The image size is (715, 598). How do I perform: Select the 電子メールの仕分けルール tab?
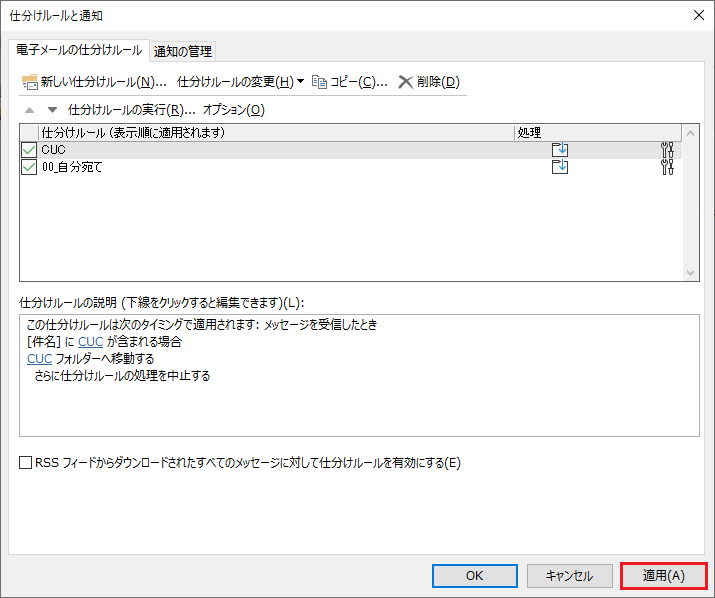(x=78, y=50)
